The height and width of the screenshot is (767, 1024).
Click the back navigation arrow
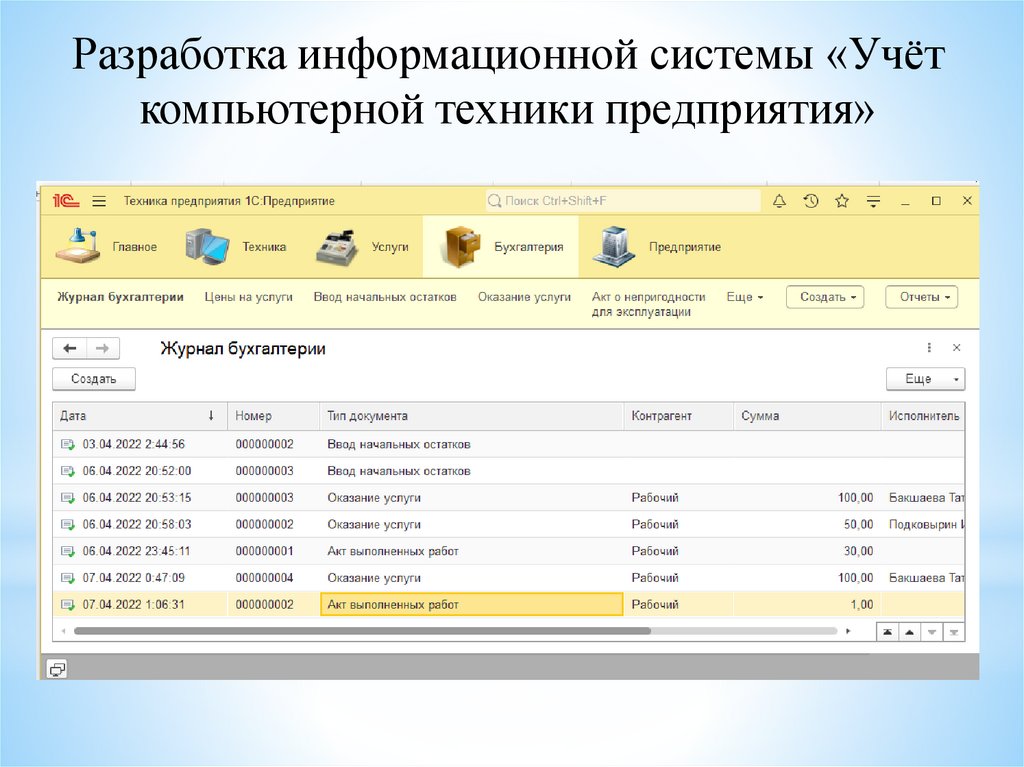coord(70,349)
